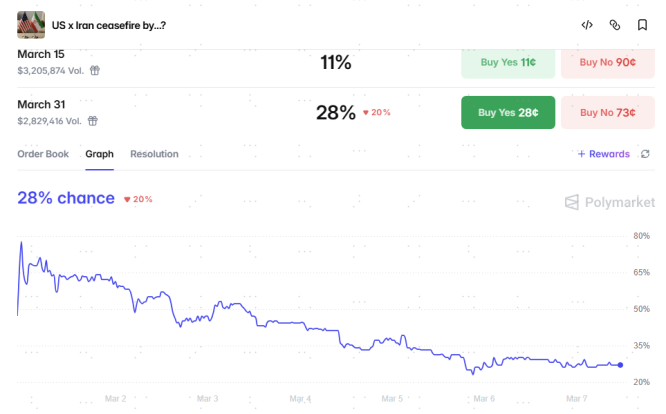The height and width of the screenshot is (414, 666).
Task: Click the chart's latest data point
Action: [620, 365]
